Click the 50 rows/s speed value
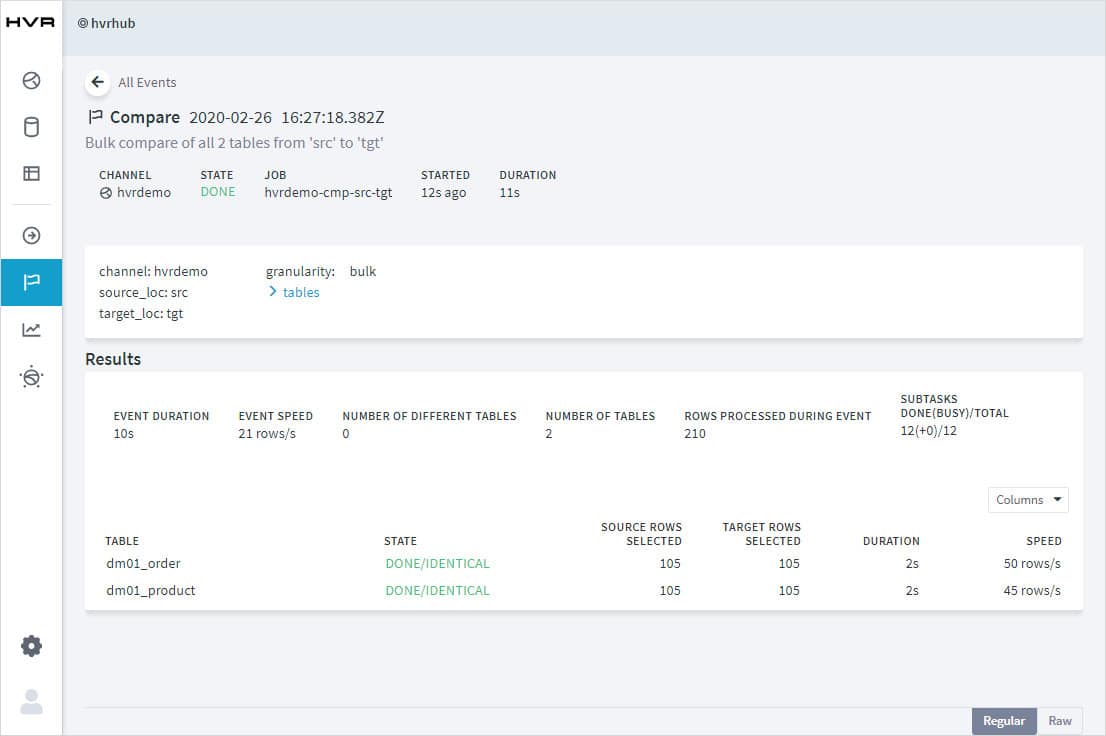1106x736 pixels. 1032,563
